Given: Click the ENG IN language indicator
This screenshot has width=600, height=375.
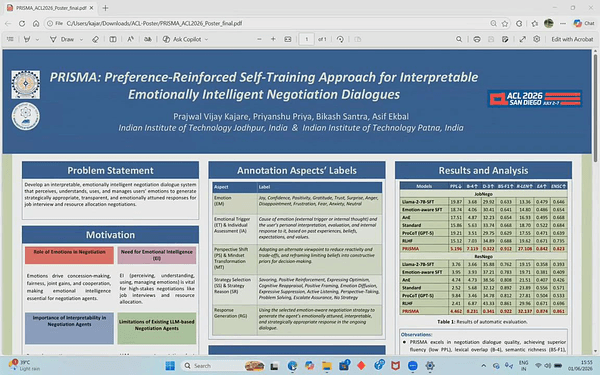Looking at the screenshot, I should [x=523, y=365].
